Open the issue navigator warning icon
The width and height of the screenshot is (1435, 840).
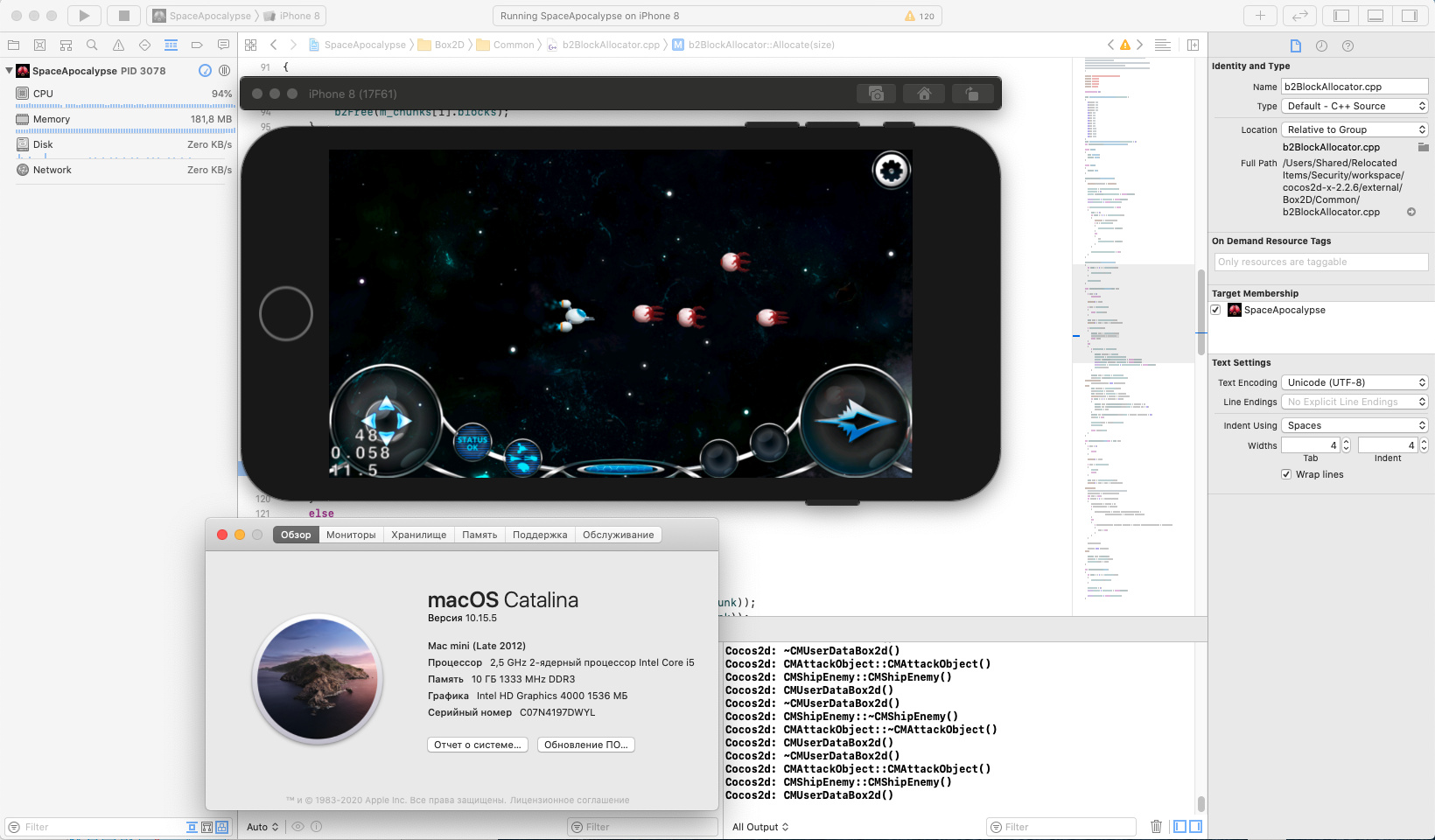[x=118, y=45]
